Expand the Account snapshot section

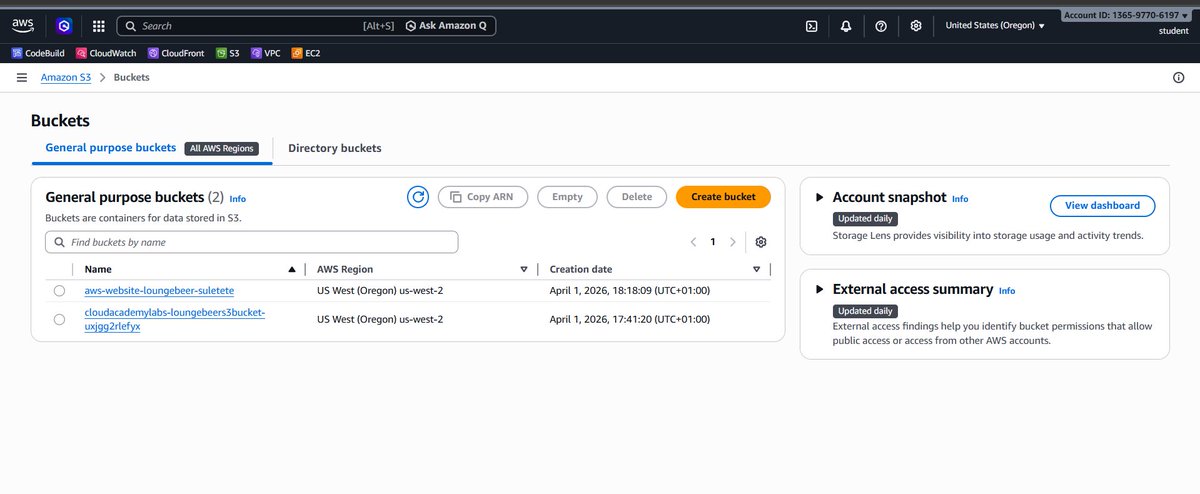[x=820, y=198]
